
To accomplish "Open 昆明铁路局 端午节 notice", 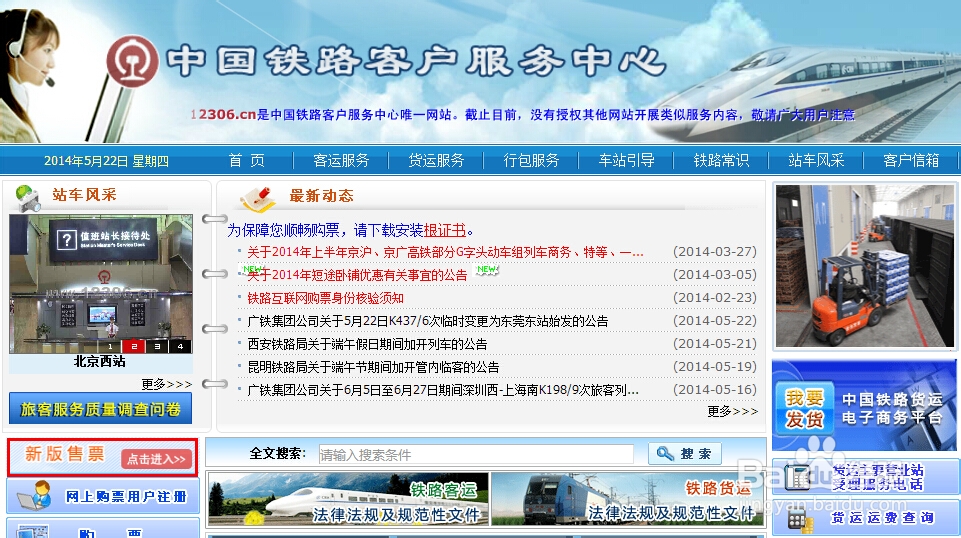I will (373, 367).
